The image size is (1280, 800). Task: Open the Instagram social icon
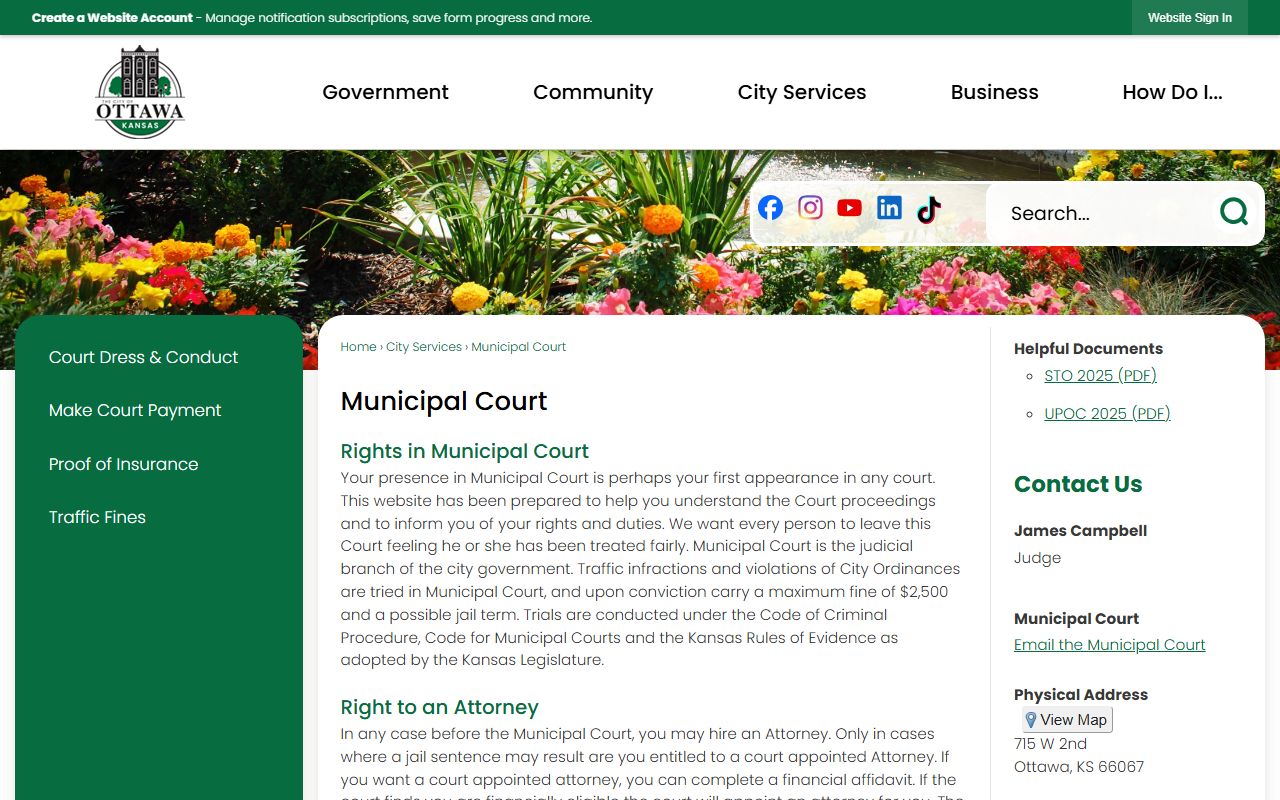[810, 207]
